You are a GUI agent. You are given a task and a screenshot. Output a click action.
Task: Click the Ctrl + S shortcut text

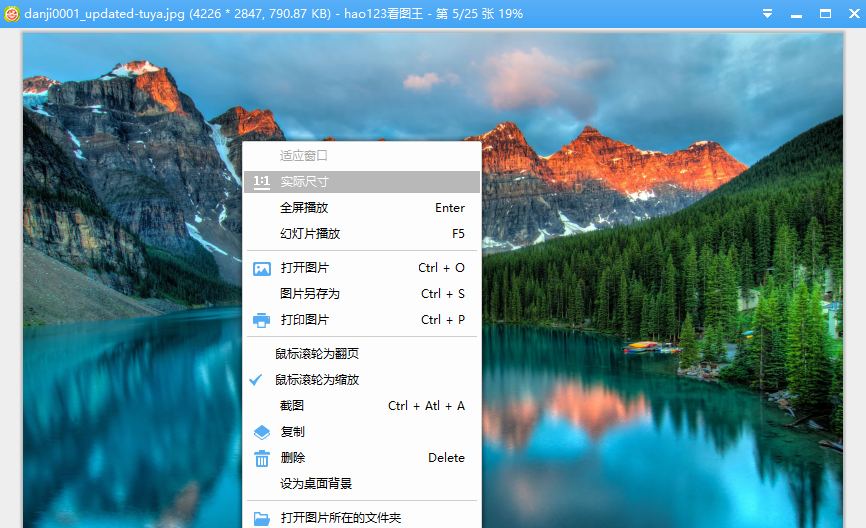click(443, 294)
